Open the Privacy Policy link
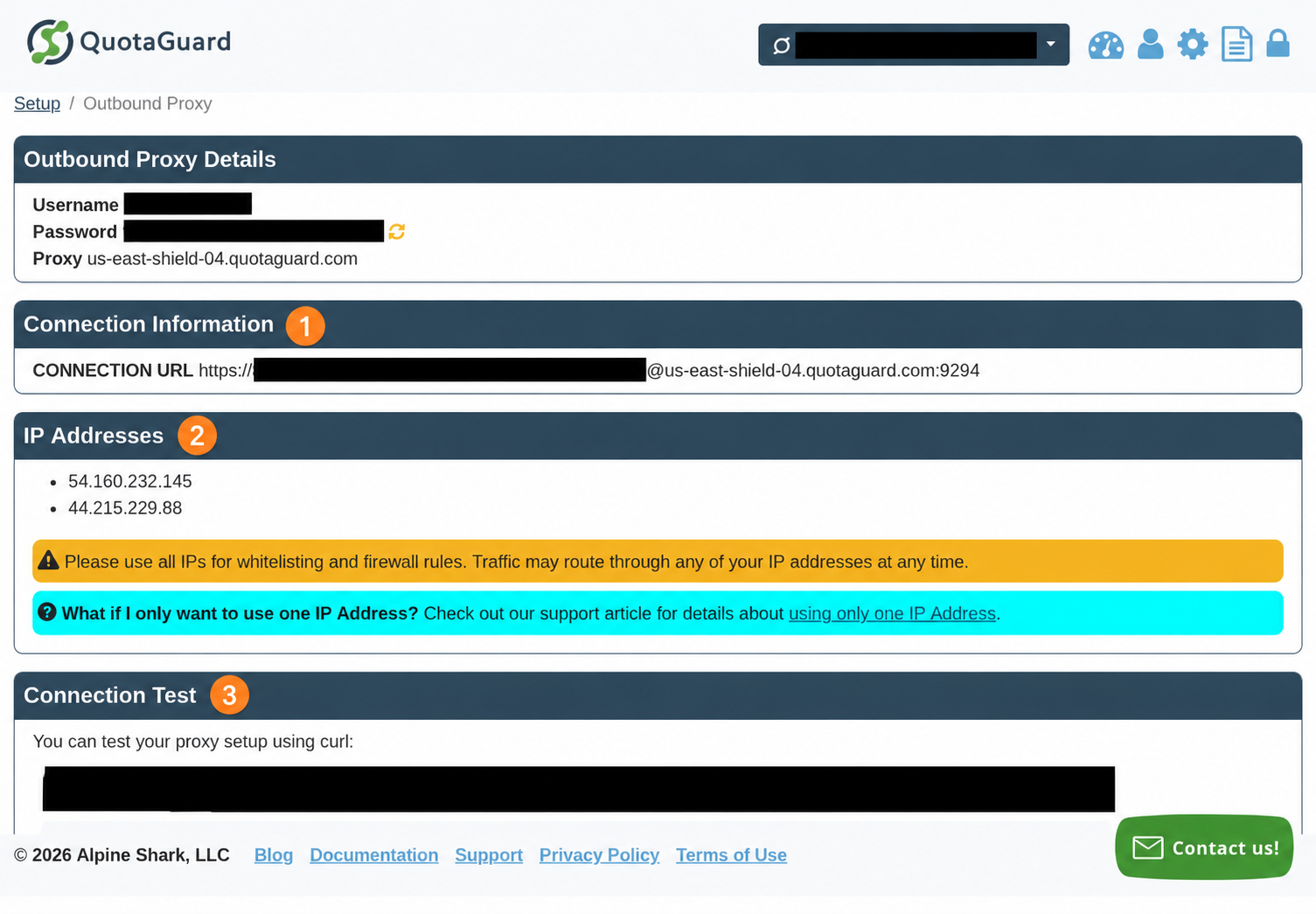Viewport: 1316px width, 914px height. (x=599, y=855)
